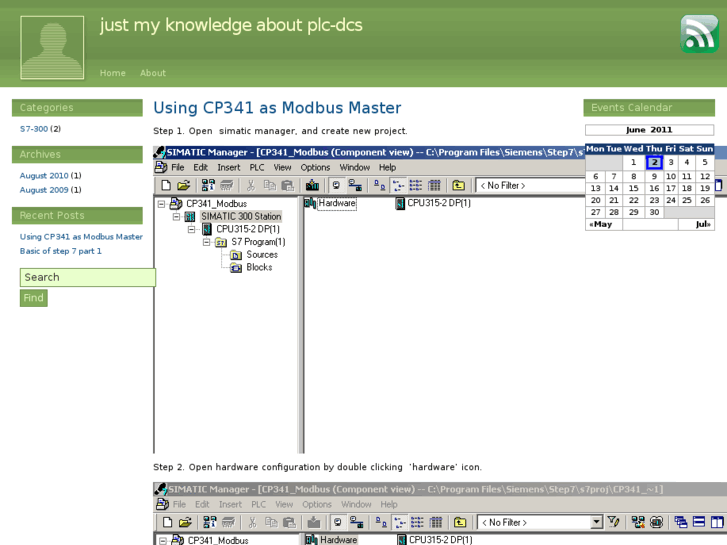Click Tile Horizontally icon in Step 2 toolbar

tap(699, 522)
